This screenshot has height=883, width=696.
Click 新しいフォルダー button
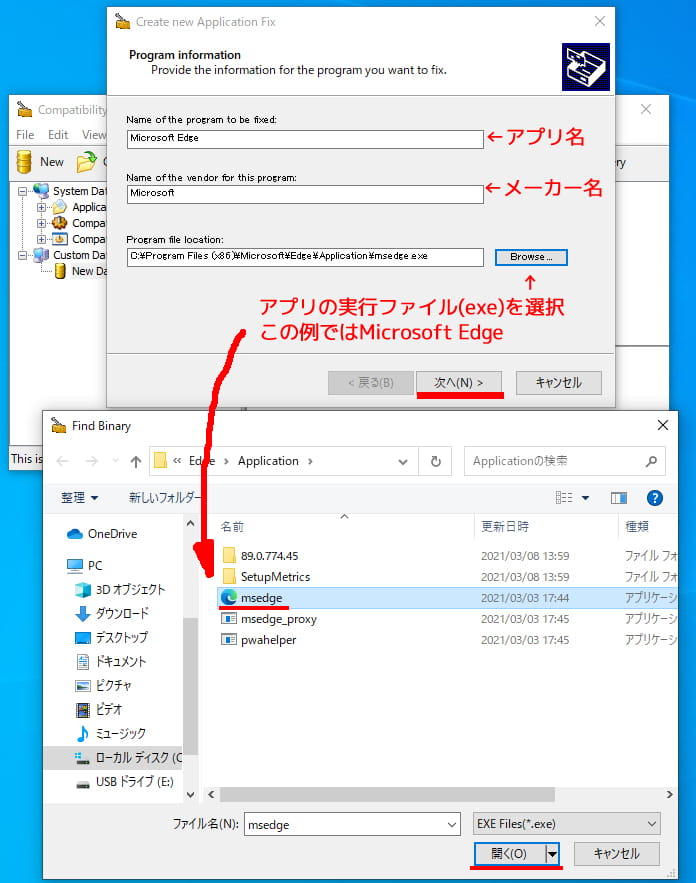pos(164,498)
